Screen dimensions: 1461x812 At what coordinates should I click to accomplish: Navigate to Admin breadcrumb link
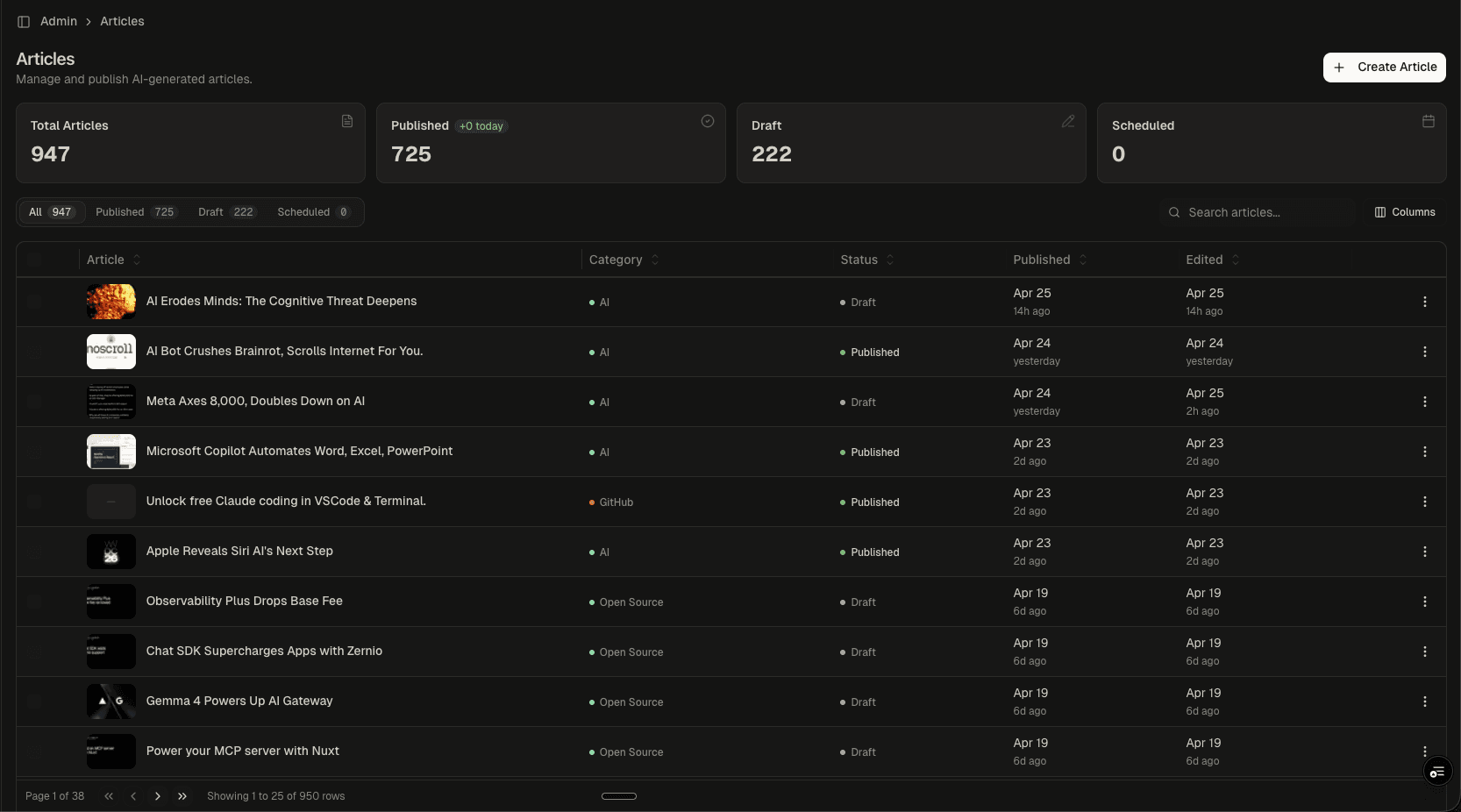(59, 22)
